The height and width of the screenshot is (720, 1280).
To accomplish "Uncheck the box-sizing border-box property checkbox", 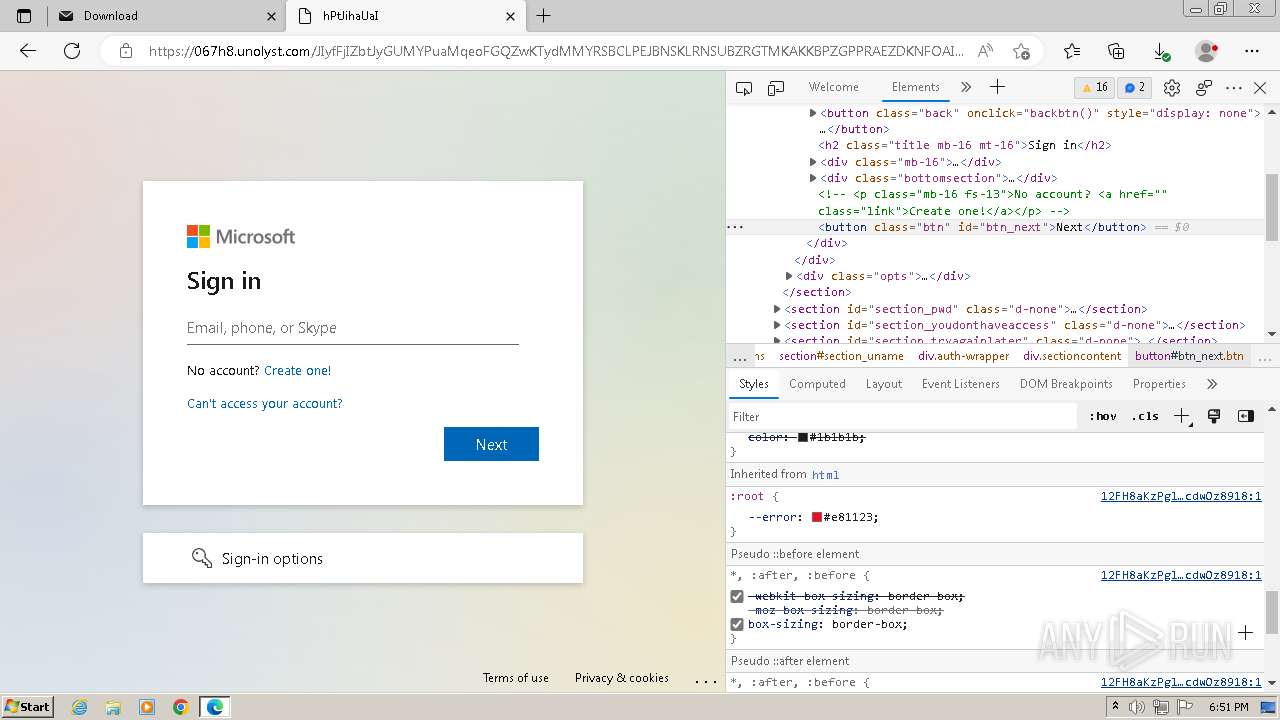I will coord(737,625).
